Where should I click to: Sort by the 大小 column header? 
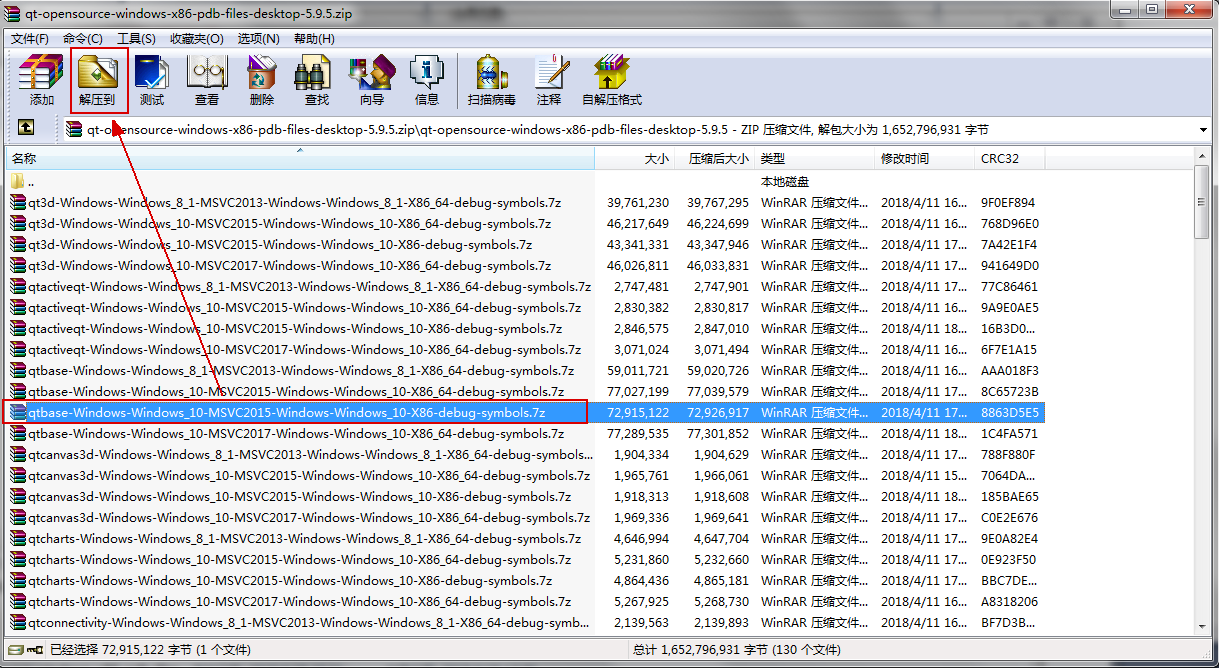click(634, 159)
